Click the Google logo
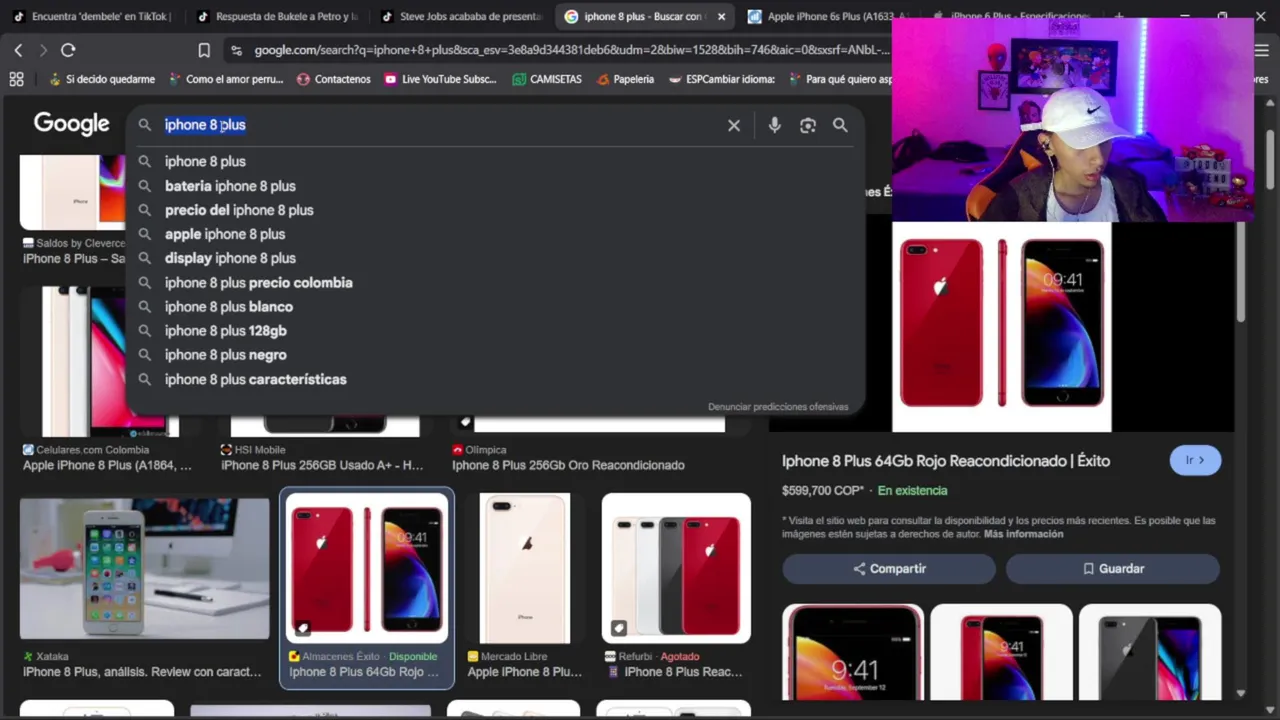Viewport: 1280px width, 720px height. pyautogui.click(x=71, y=123)
